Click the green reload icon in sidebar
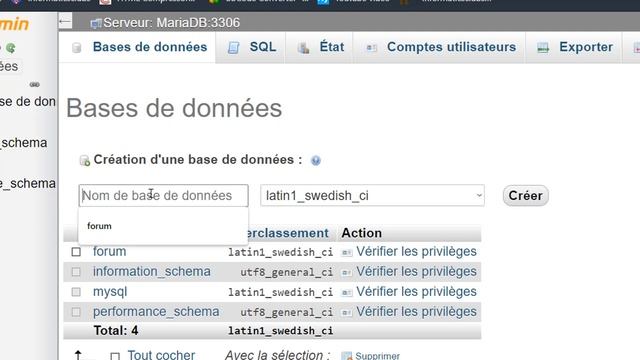 11,48
